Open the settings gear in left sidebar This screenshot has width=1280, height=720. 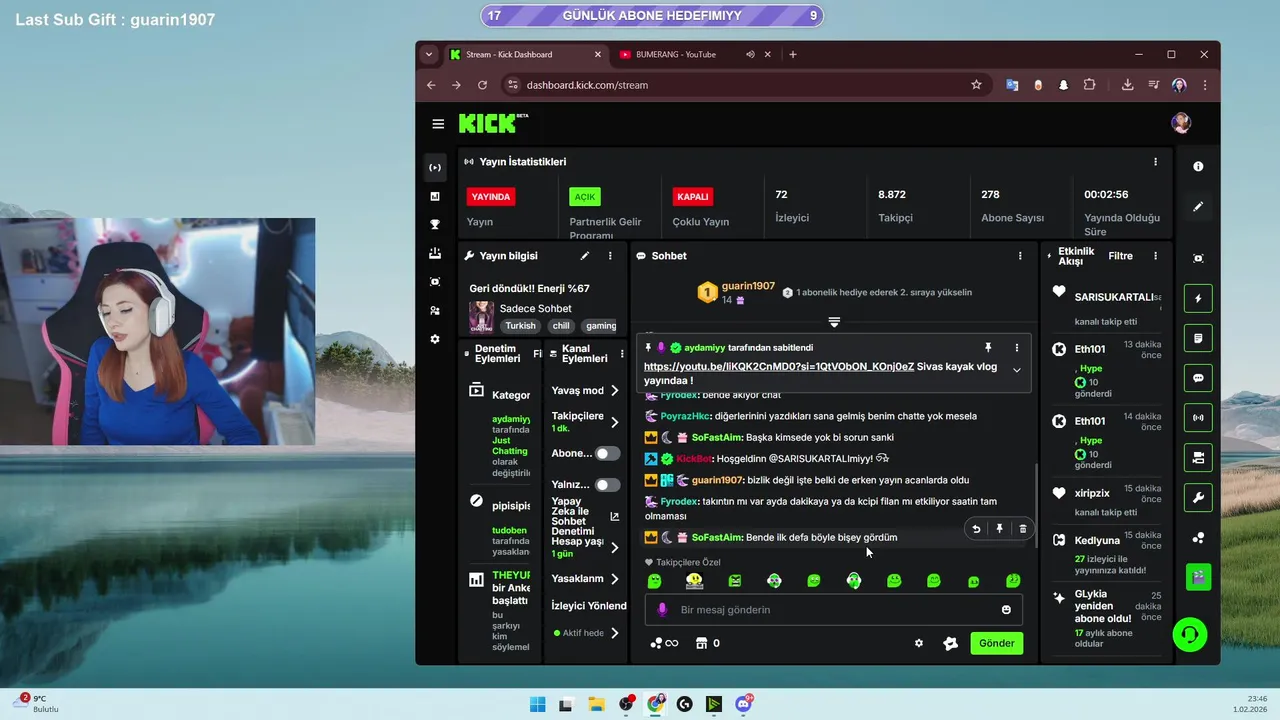(x=435, y=339)
